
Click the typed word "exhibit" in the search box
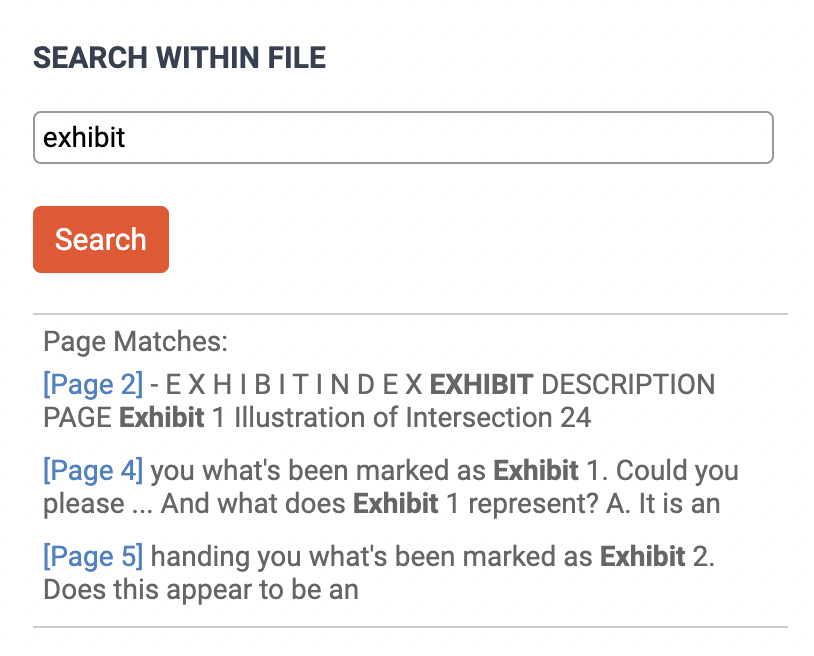(x=85, y=137)
